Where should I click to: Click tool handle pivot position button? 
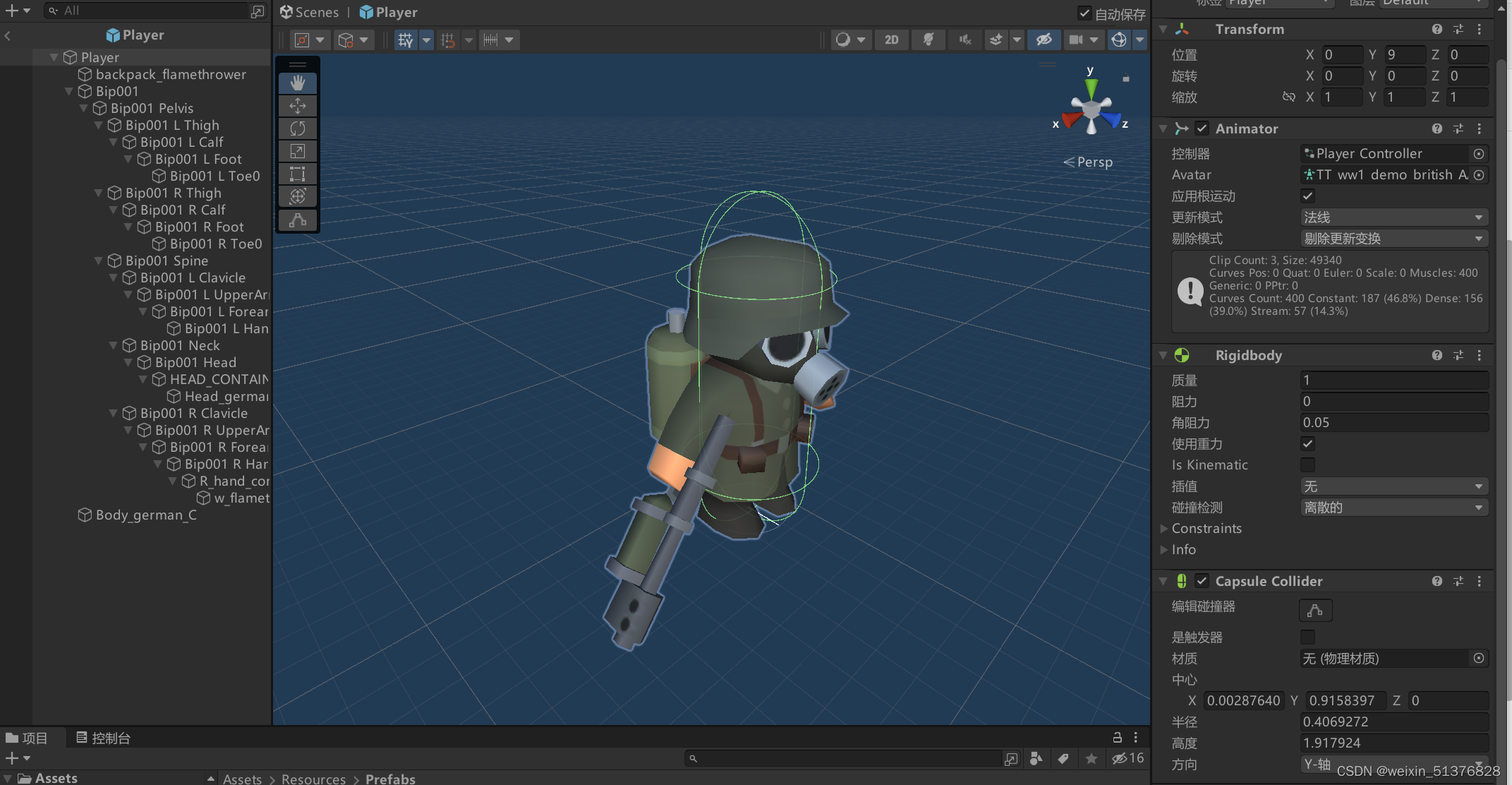click(x=310, y=40)
